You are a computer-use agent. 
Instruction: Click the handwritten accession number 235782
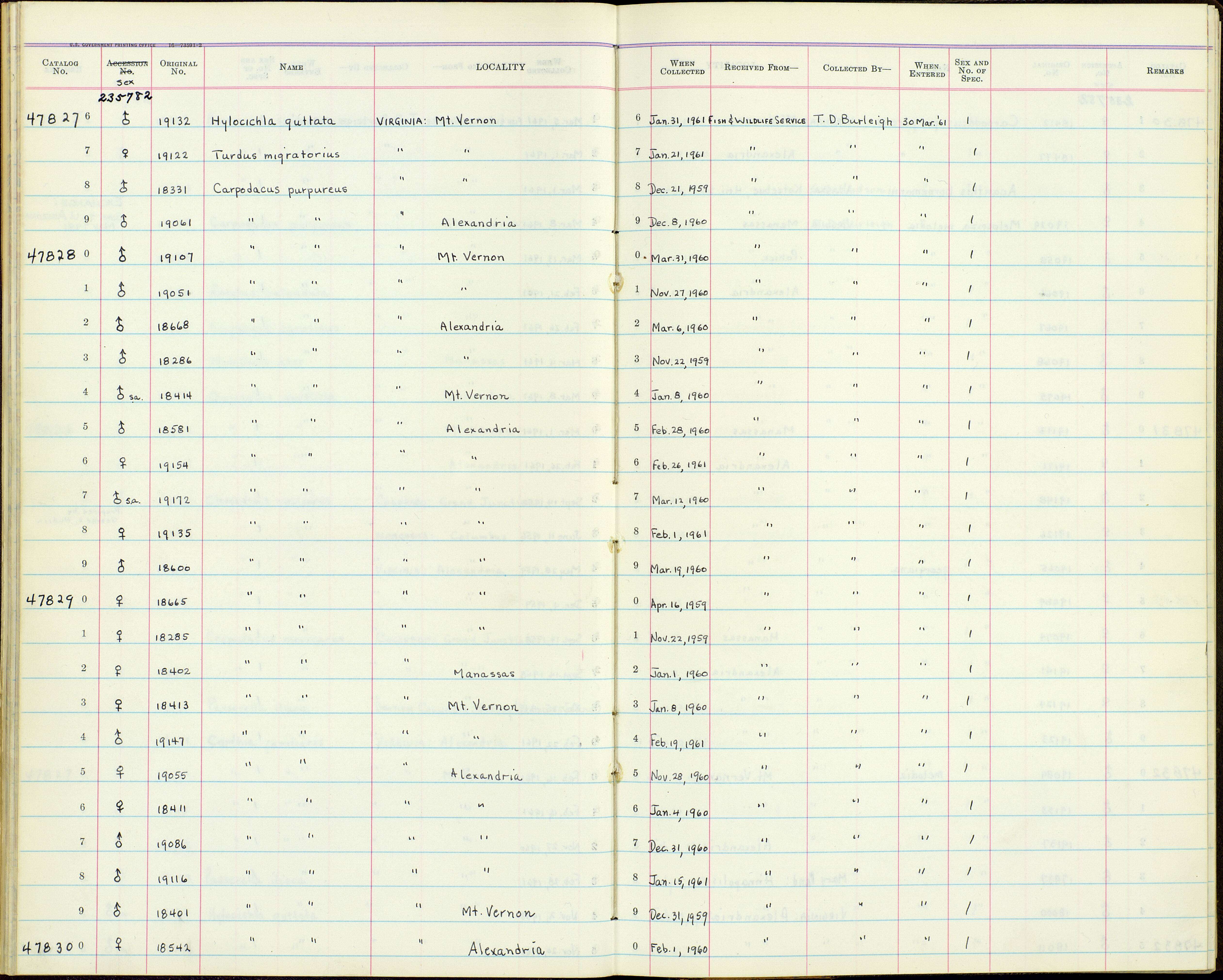(x=125, y=96)
